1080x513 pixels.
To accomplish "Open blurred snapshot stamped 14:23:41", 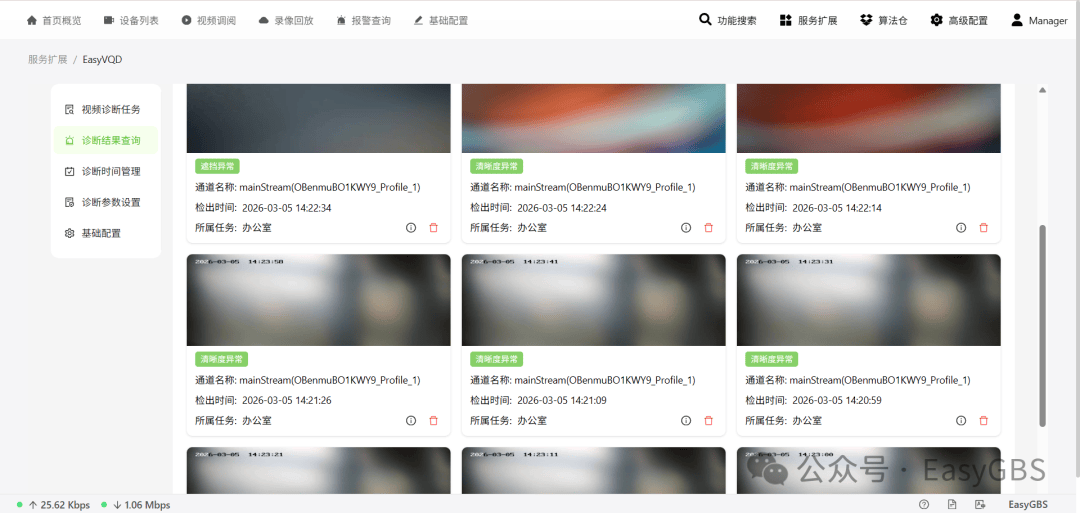I will pyautogui.click(x=594, y=300).
